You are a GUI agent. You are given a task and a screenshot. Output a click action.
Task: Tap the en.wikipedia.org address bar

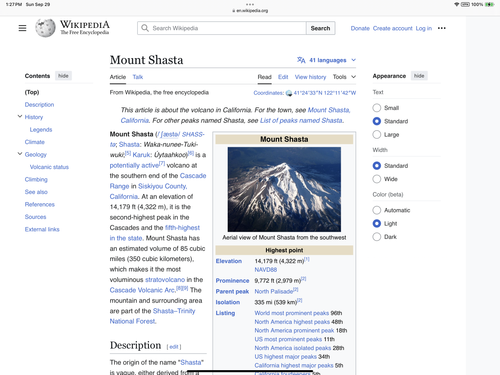(250, 11)
